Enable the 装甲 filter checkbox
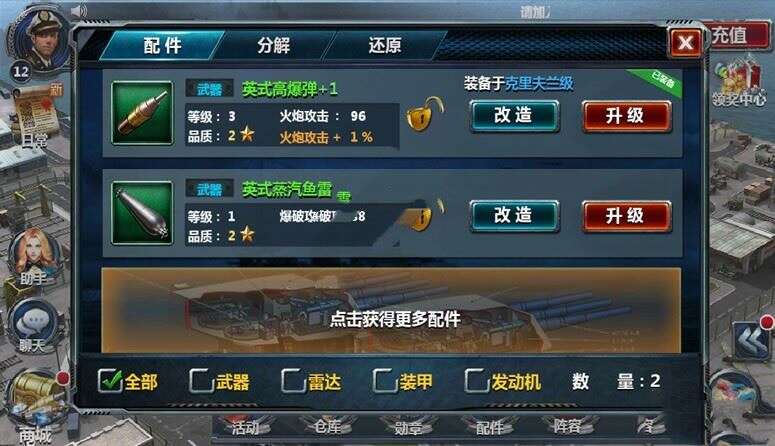The image size is (775, 446). click(385, 381)
